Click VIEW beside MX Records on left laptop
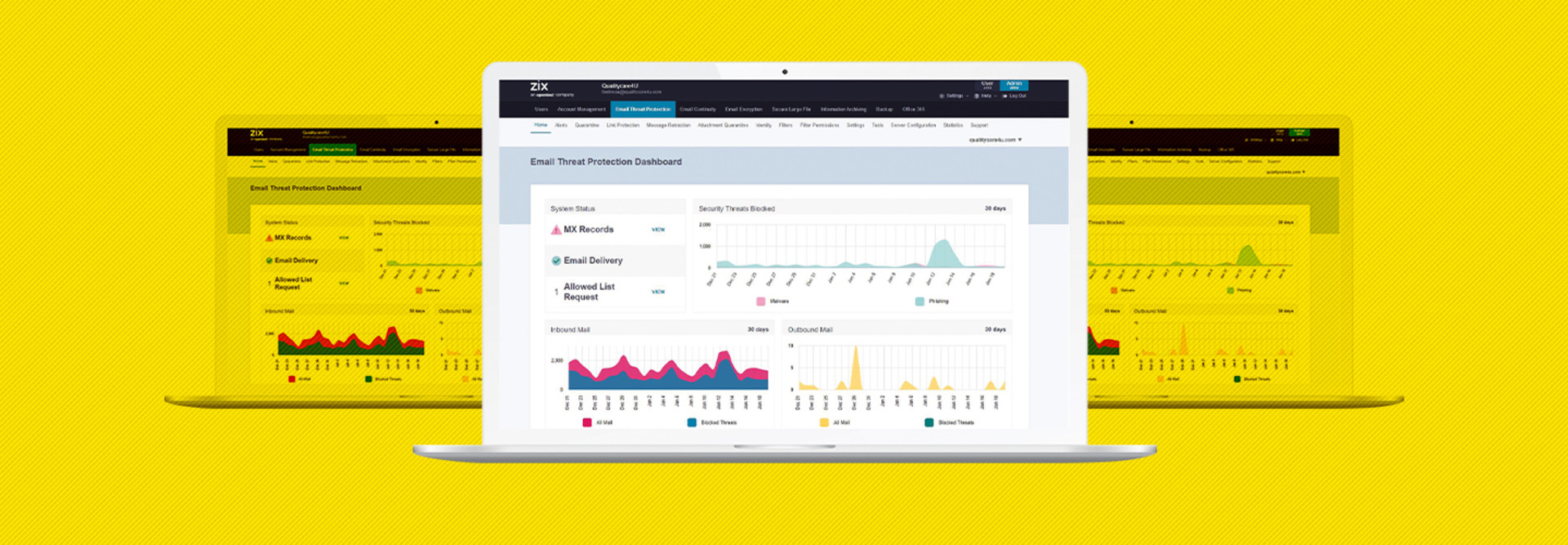This screenshot has width=1568, height=545. [x=344, y=238]
